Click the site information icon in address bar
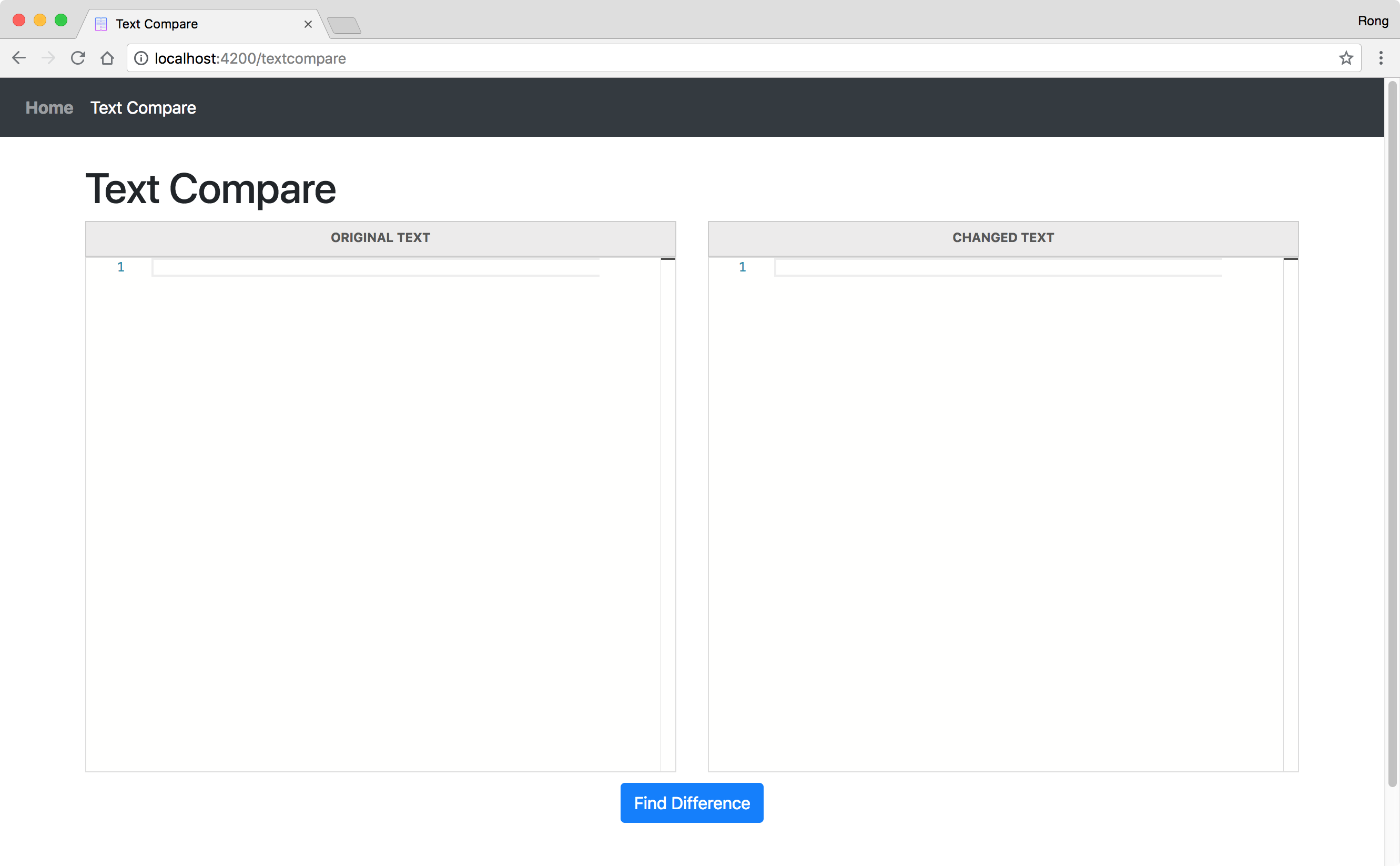Screen dimensions: 1400x866 click(x=140, y=58)
